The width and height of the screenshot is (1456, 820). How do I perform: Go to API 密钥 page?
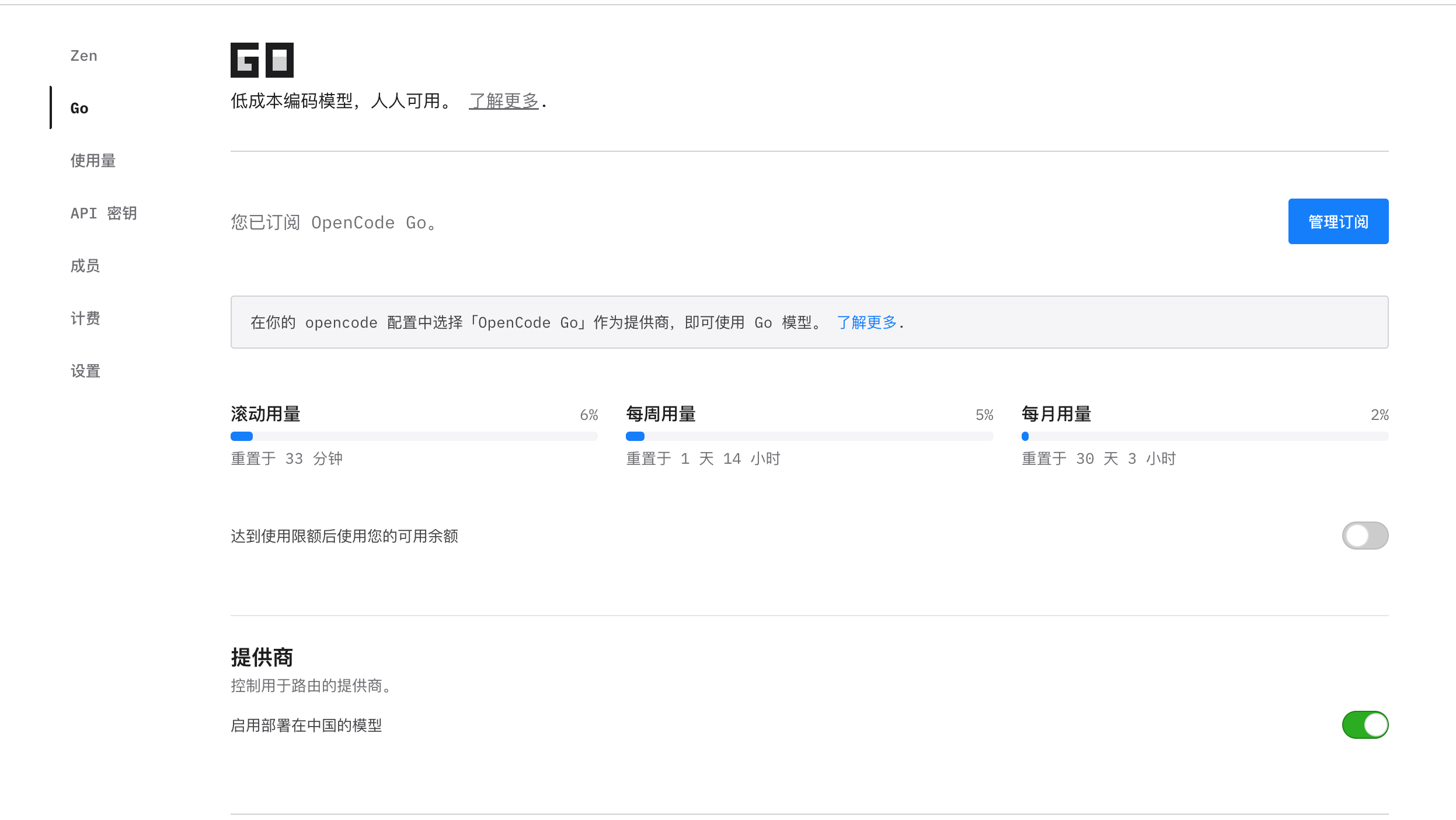(x=104, y=213)
